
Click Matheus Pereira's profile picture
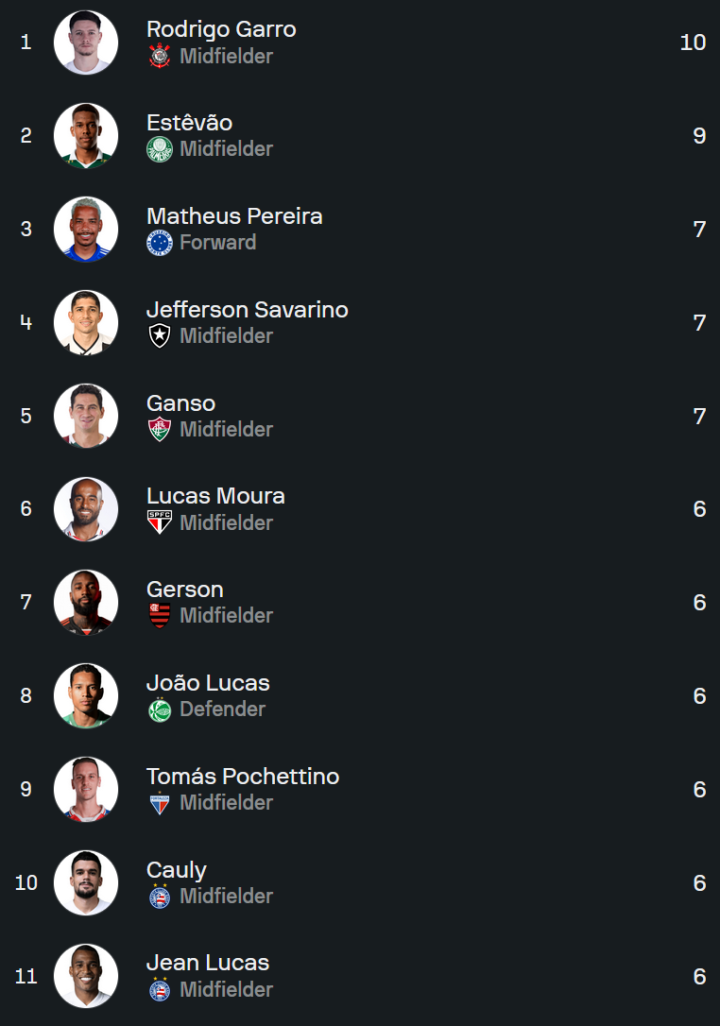point(86,229)
